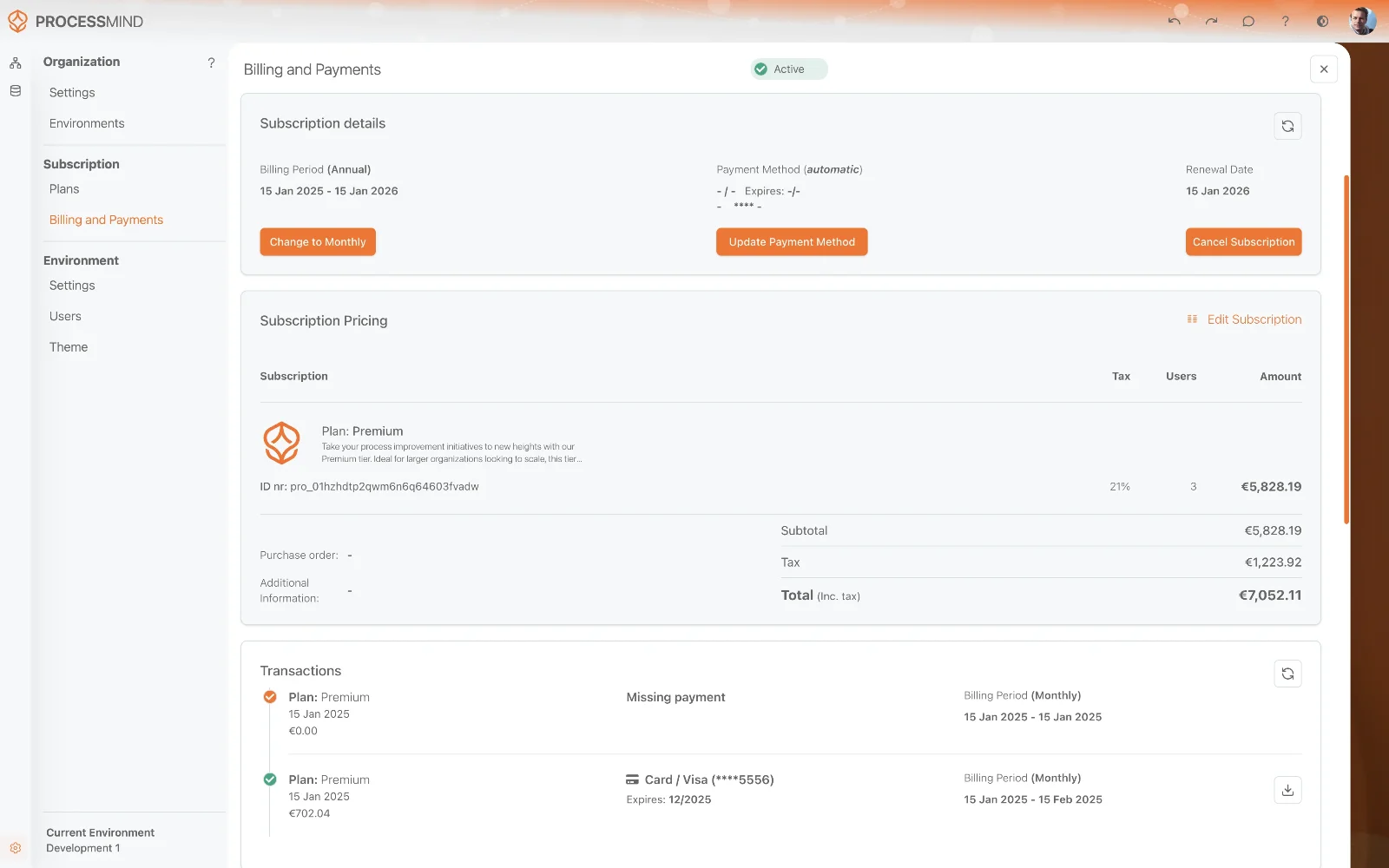This screenshot has width=1389, height=868.
Task: Click the Subtotal value €5,828.19
Action: (x=1274, y=530)
